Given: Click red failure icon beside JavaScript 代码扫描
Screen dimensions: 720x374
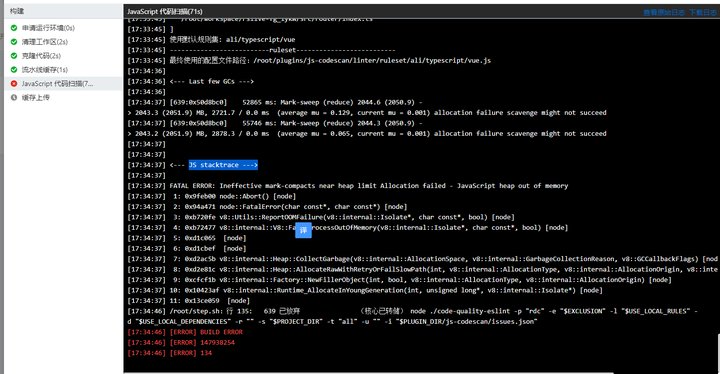Looking at the screenshot, I should pos(14,84).
